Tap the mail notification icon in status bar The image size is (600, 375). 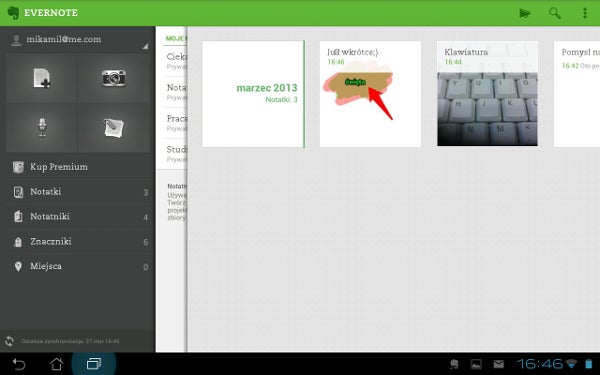pyautogui.click(x=498, y=364)
